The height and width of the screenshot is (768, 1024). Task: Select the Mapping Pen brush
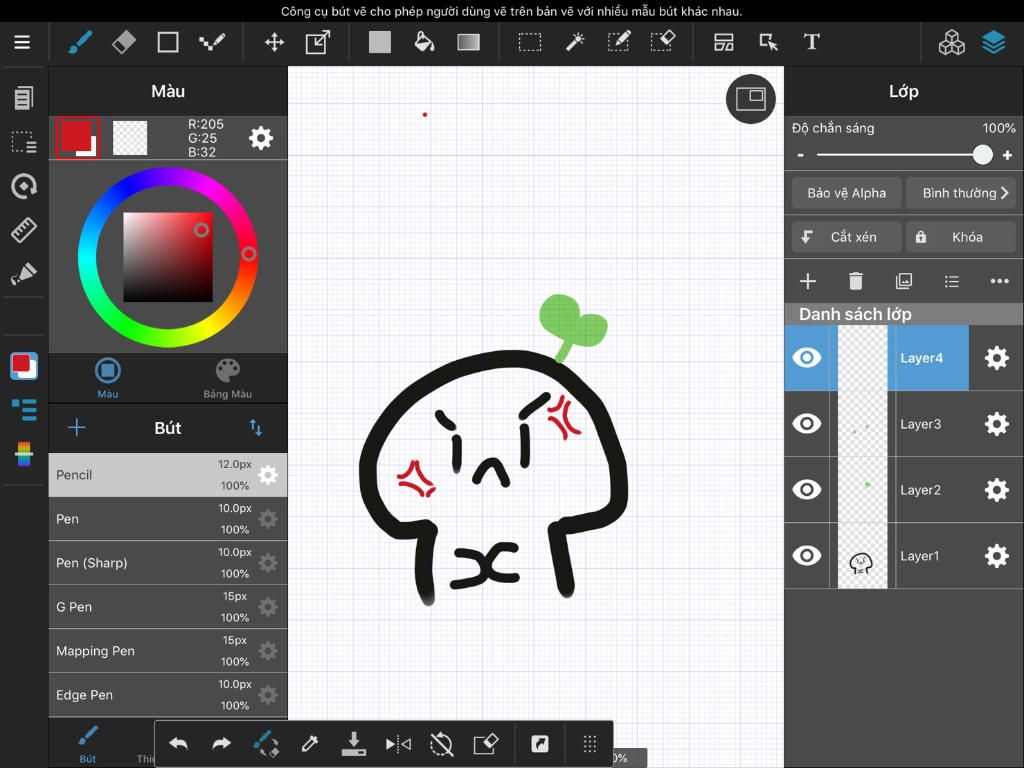click(168, 651)
